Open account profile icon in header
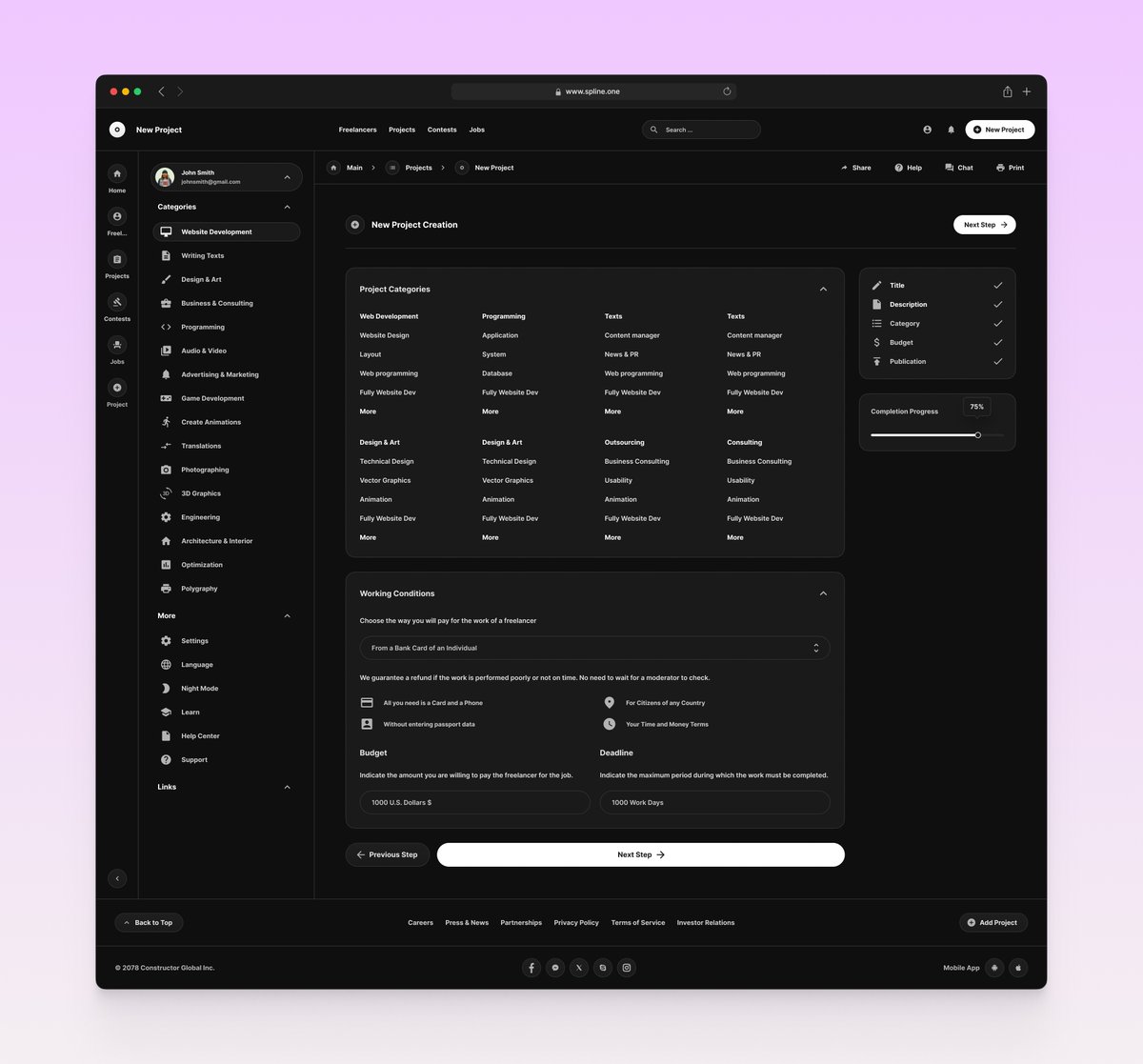Screen dimensions: 1143x1064 (x=927, y=130)
